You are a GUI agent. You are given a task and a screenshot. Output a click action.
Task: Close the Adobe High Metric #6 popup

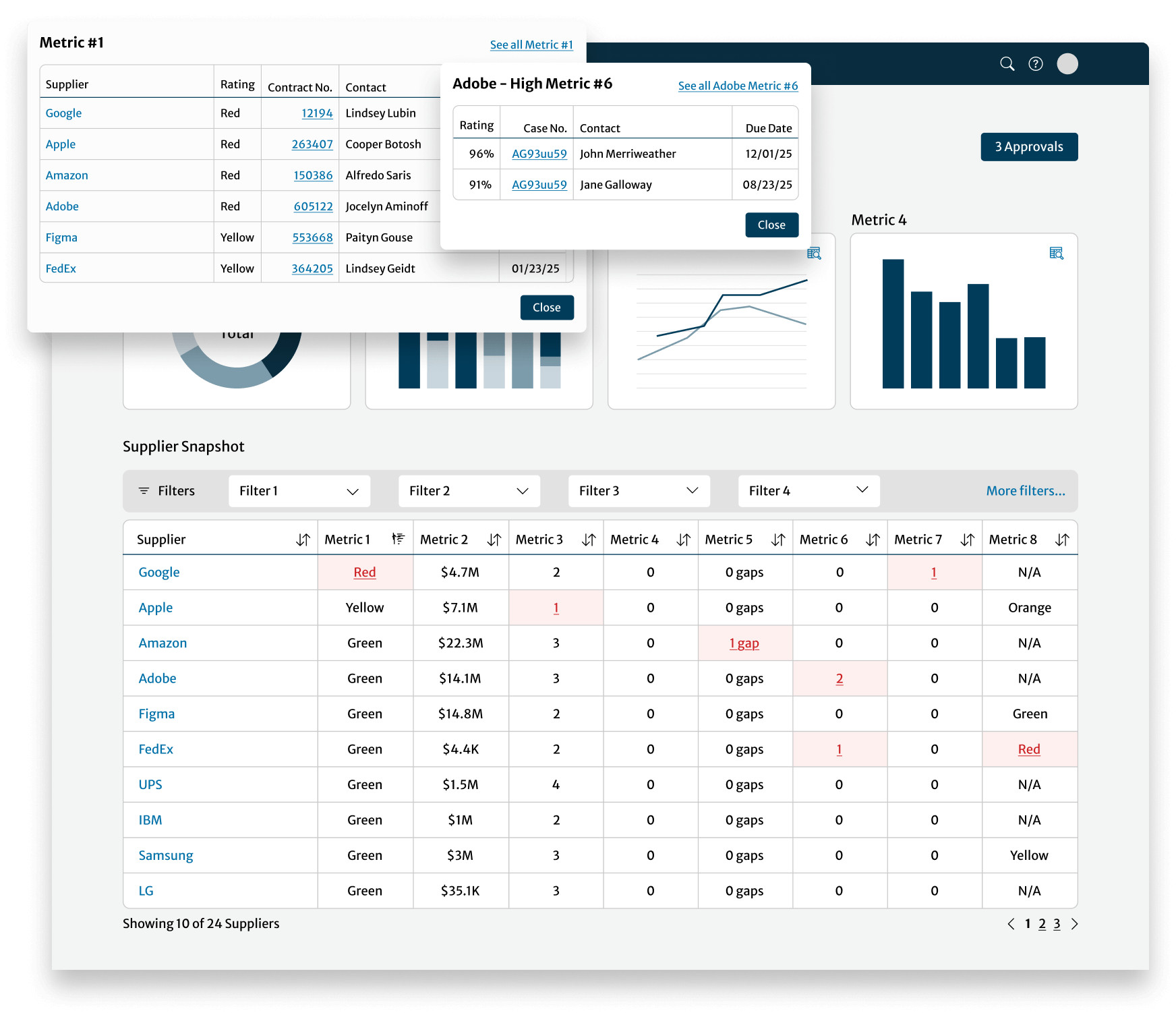pyautogui.click(x=771, y=225)
